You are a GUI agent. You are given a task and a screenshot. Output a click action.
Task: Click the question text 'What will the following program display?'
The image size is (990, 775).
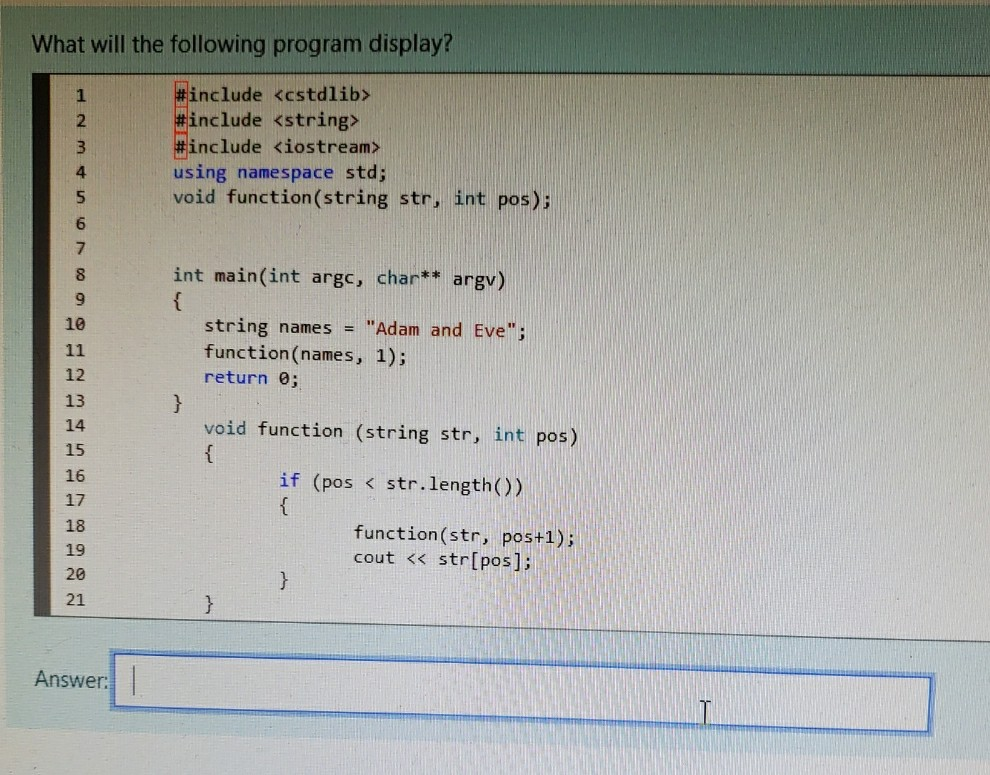tap(242, 44)
